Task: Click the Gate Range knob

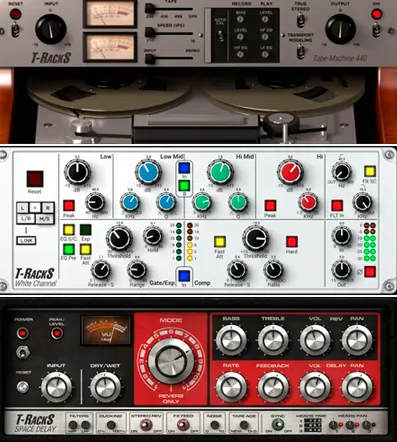Action: (137, 270)
